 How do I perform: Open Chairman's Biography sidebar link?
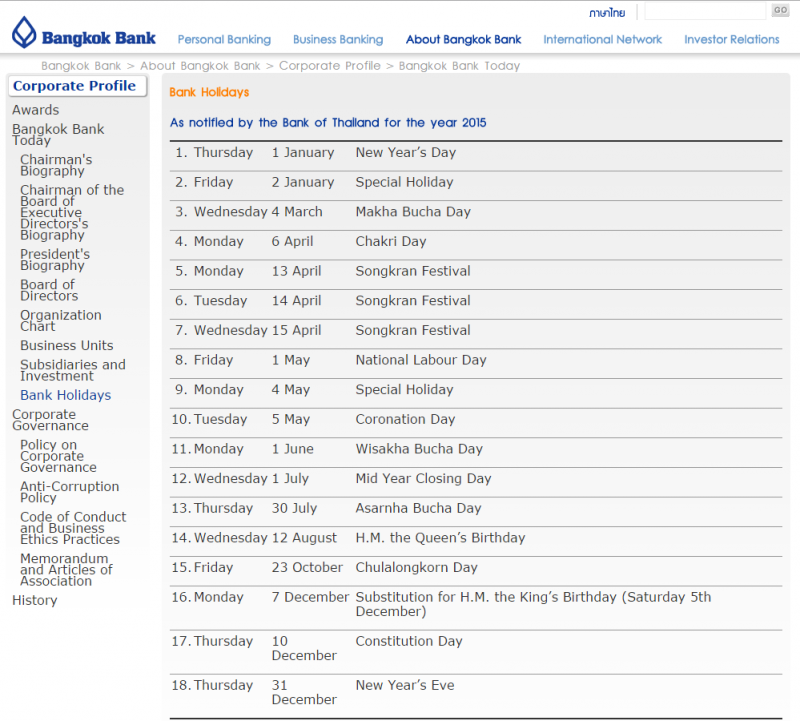point(56,165)
